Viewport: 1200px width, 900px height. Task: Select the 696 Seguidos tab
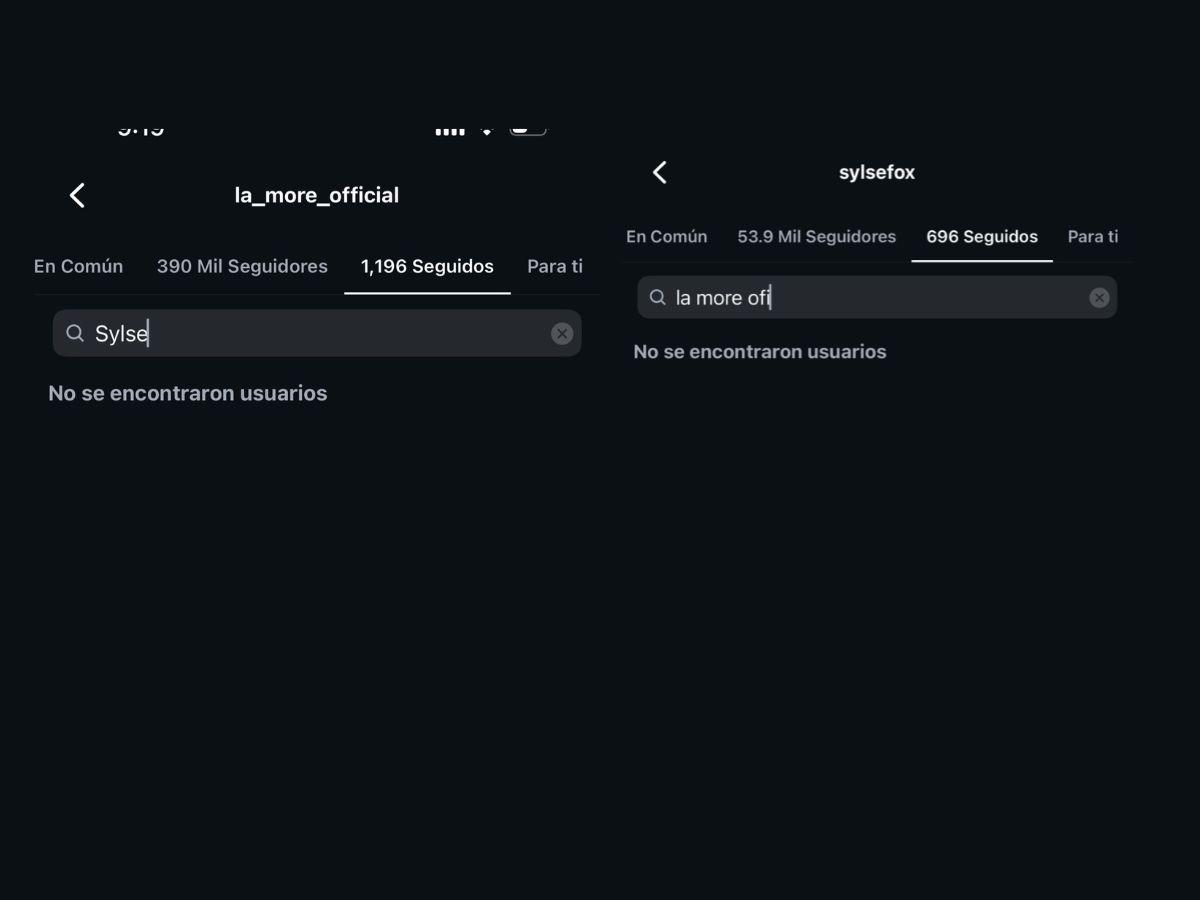(981, 237)
